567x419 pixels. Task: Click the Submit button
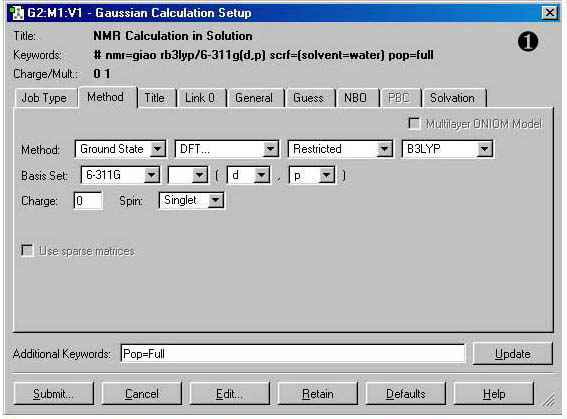54,394
